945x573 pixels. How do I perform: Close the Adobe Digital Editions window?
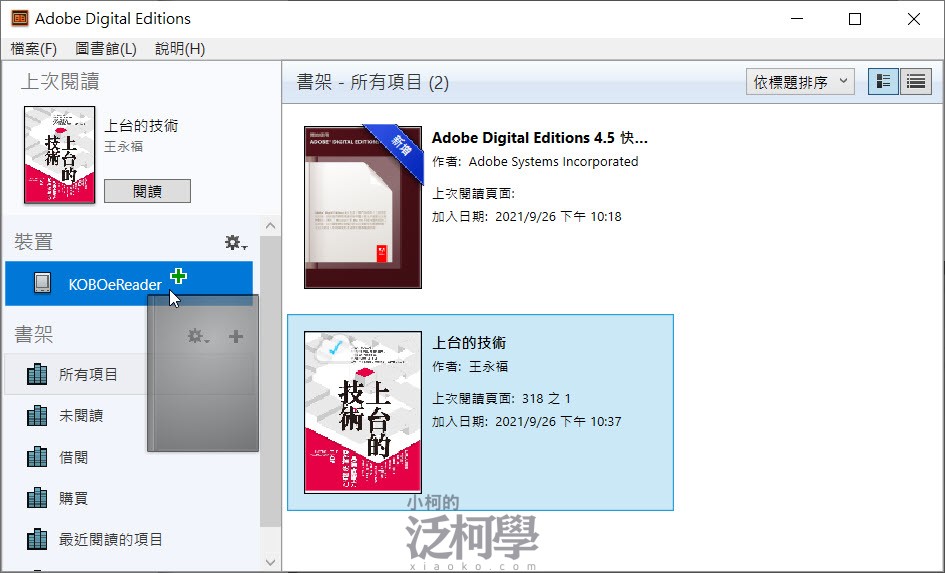tap(914, 19)
